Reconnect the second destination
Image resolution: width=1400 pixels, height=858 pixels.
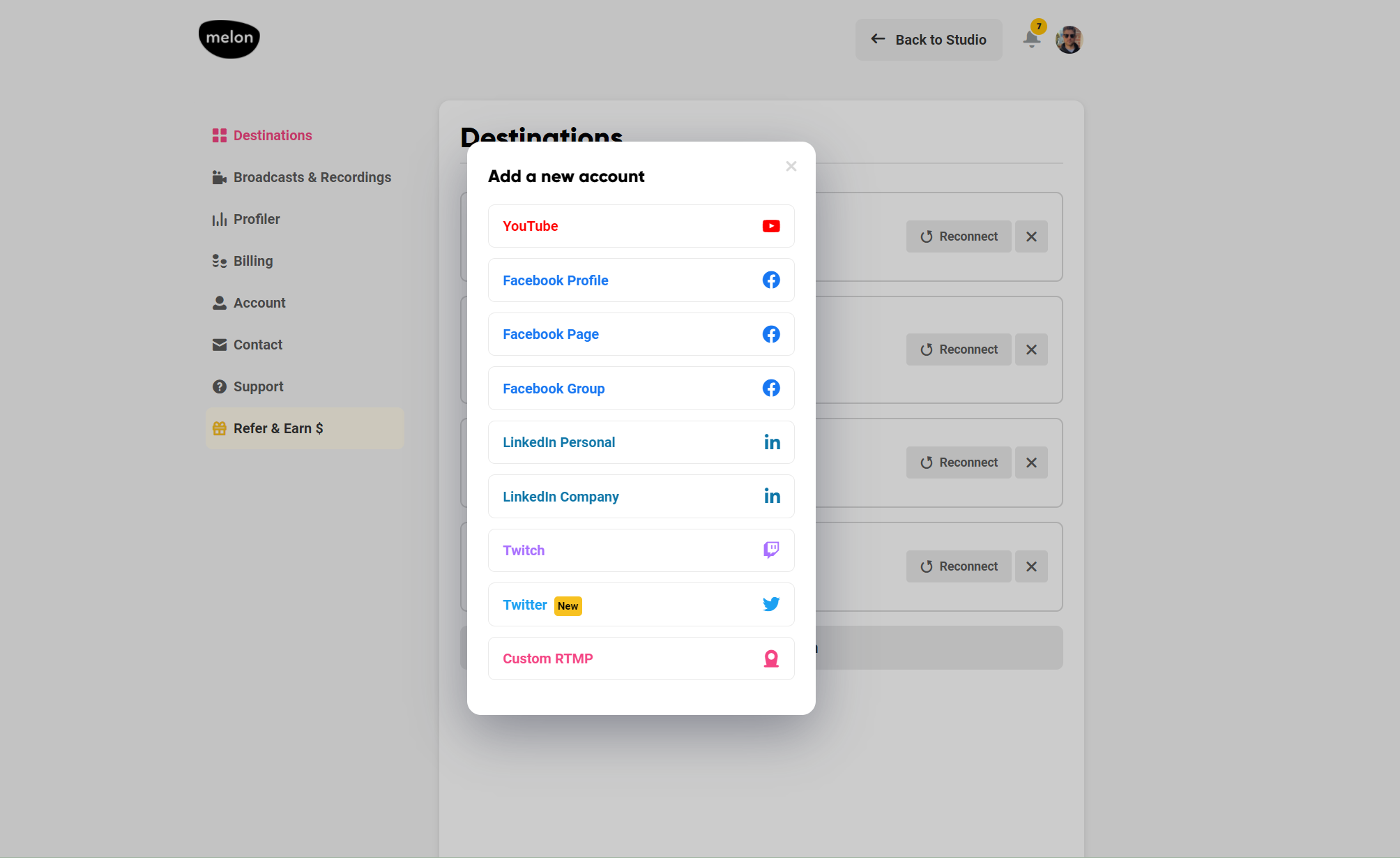[959, 349]
